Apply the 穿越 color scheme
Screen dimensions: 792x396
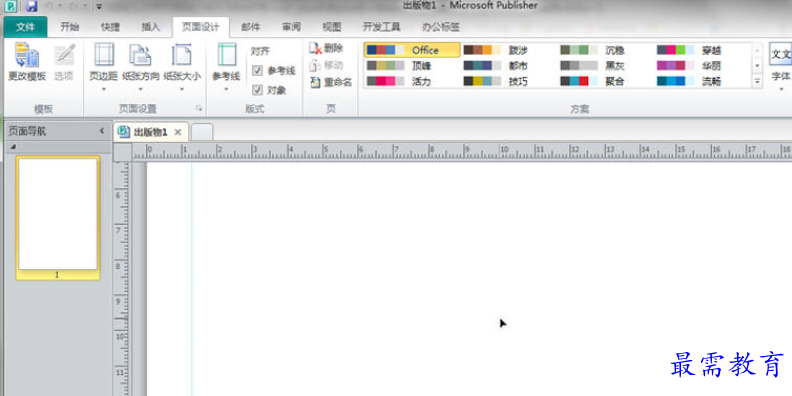[703, 50]
